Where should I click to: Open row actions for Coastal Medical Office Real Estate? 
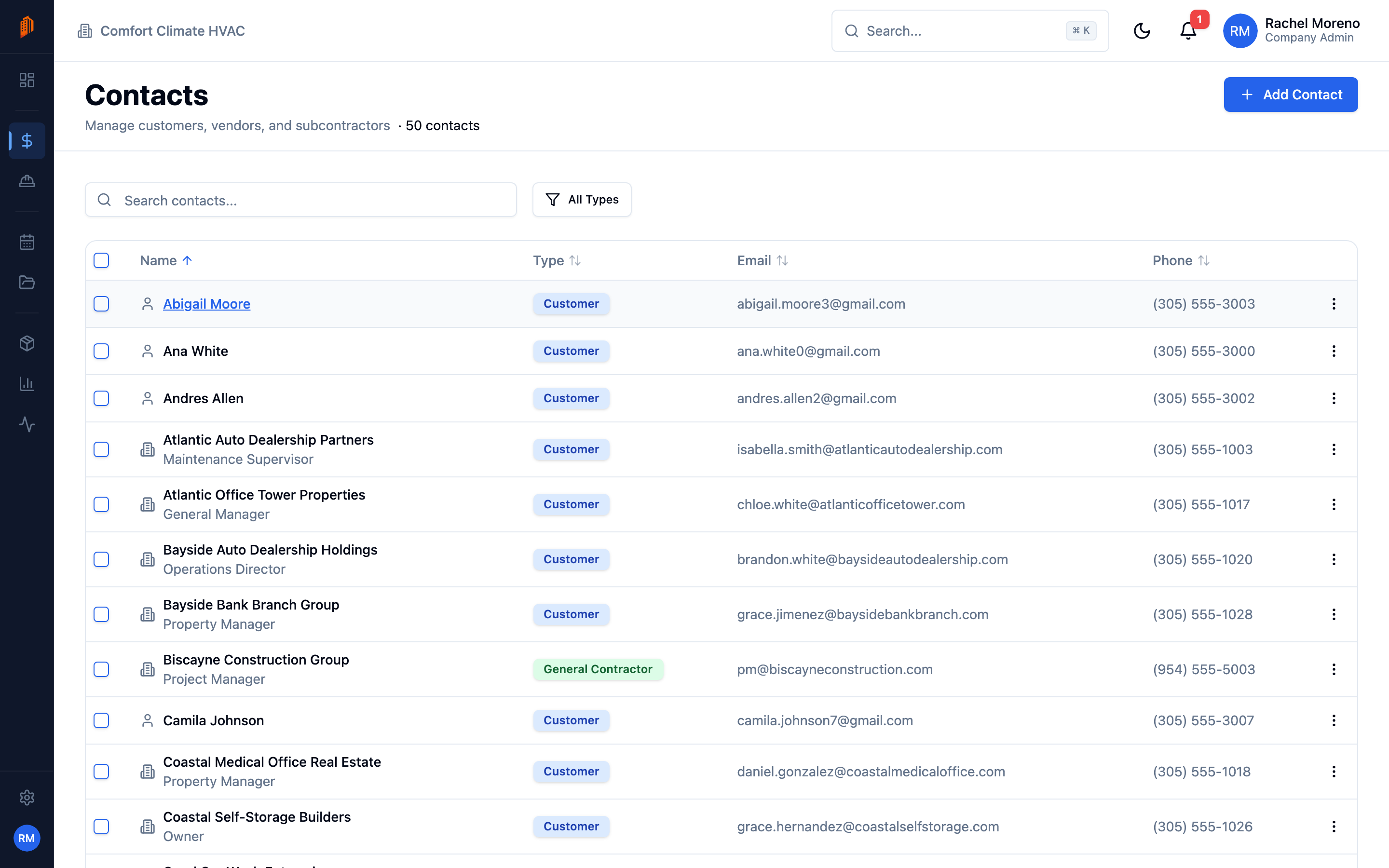(1334, 772)
